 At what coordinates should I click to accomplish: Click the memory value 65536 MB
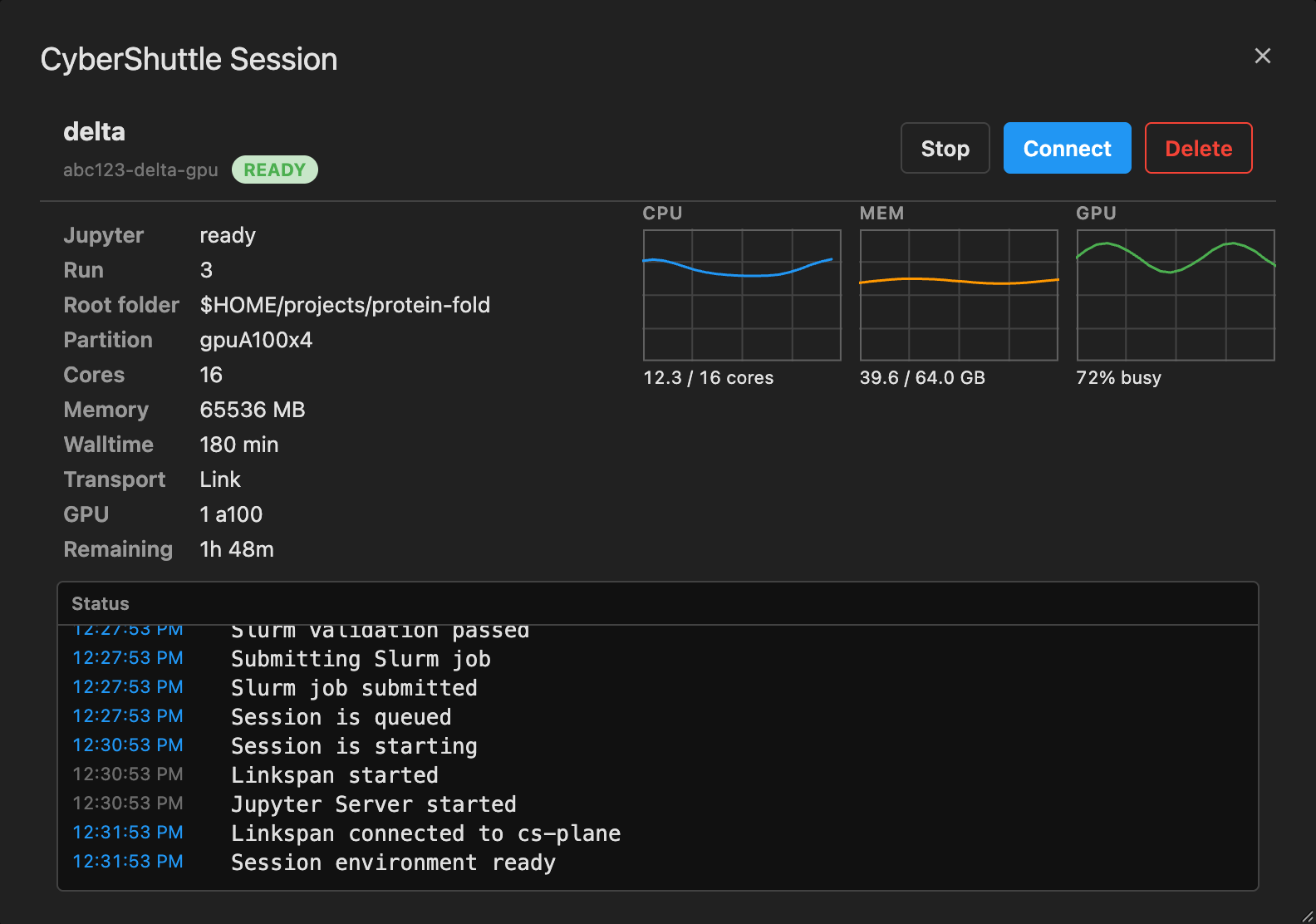253,410
